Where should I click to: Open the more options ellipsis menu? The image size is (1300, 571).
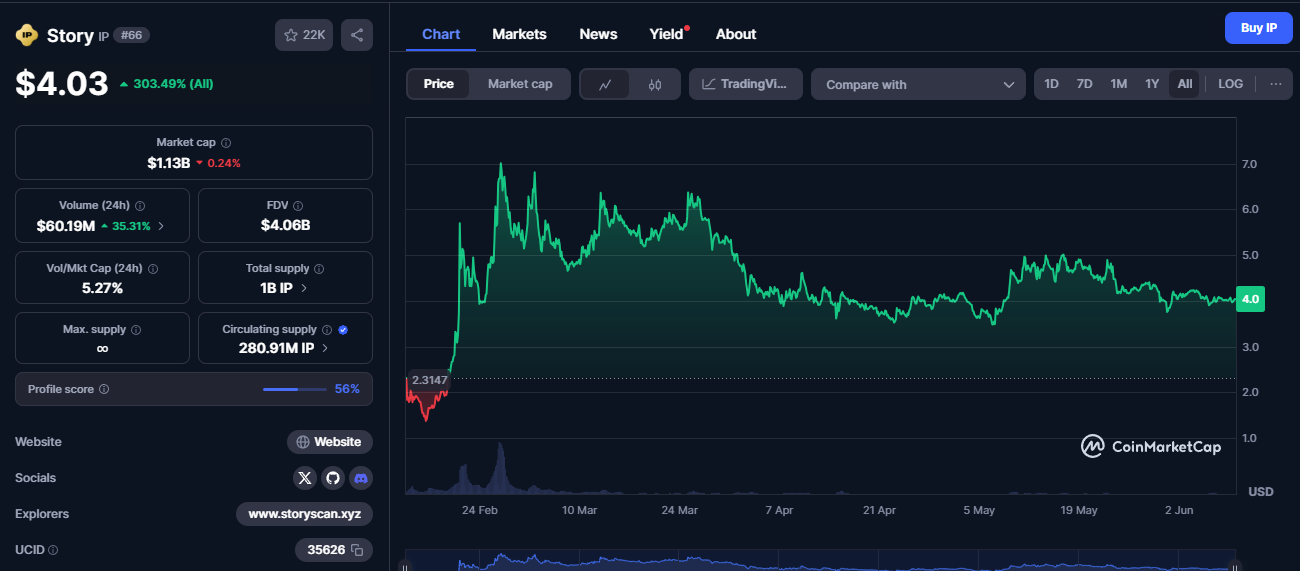pos(1275,84)
